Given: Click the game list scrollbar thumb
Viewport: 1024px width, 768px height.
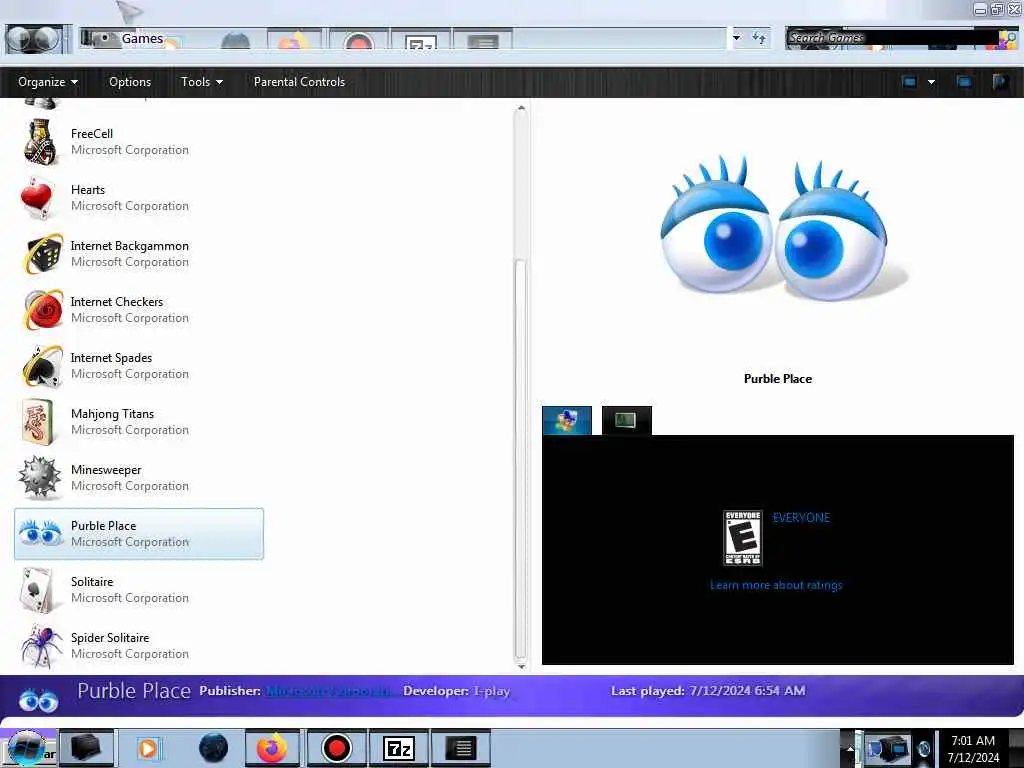Looking at the screenshot, I should pyautogui.click(x=520, y=459).
